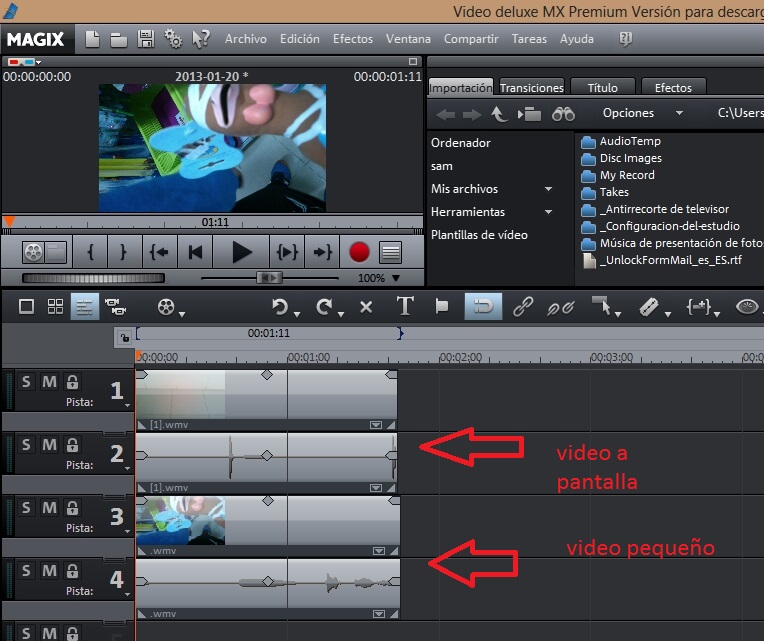Screen dimensions: 764x641
Task: Open Plantillas de vídeo
Action: 479,235
